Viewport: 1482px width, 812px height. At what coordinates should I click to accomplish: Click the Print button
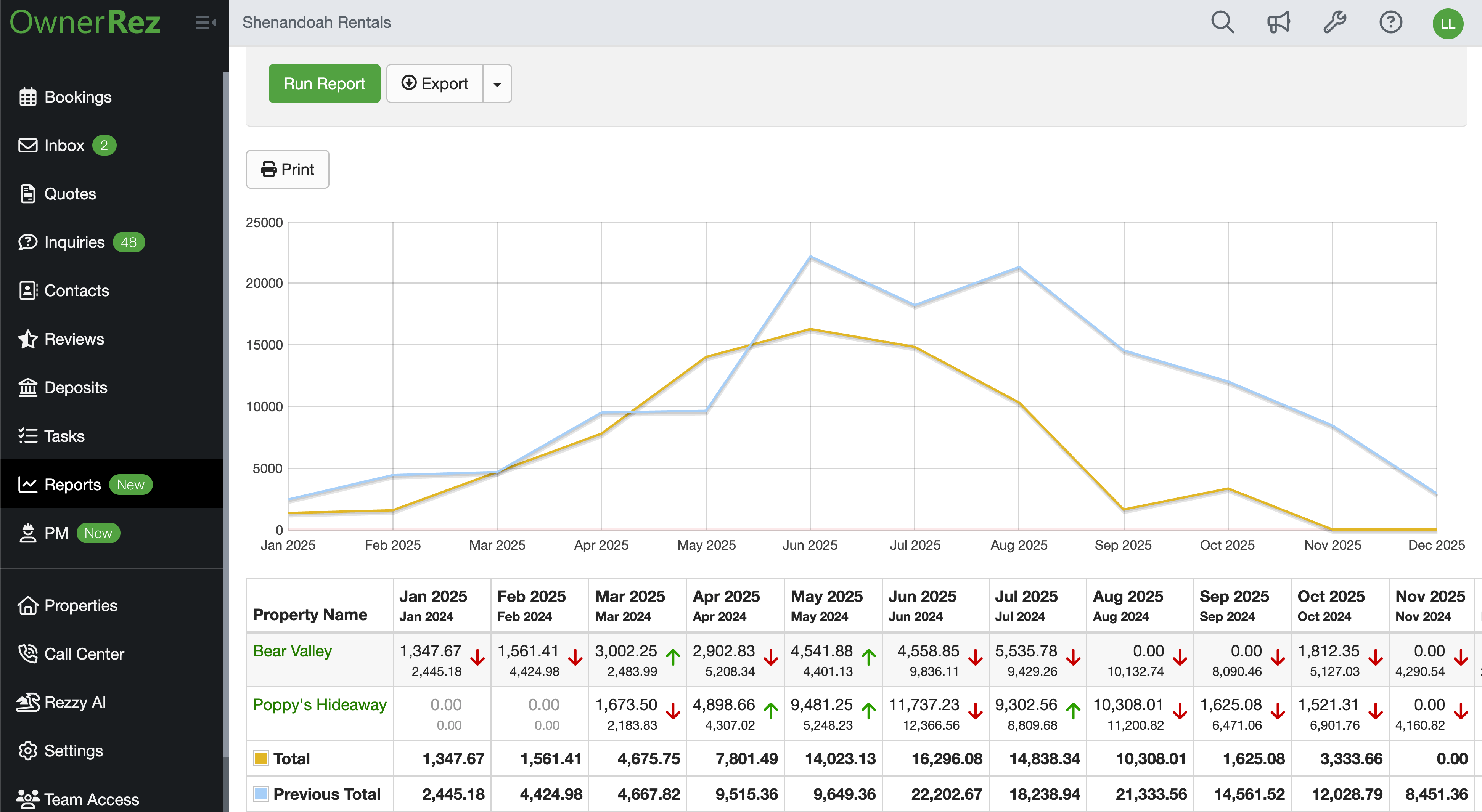288,169
